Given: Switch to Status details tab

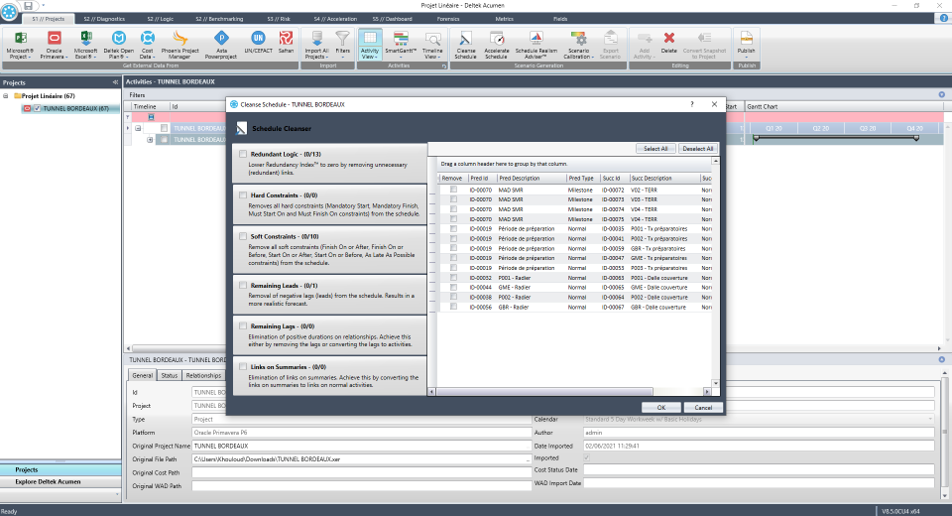Looking at the screenshot, I should click(x=169, y=376).
